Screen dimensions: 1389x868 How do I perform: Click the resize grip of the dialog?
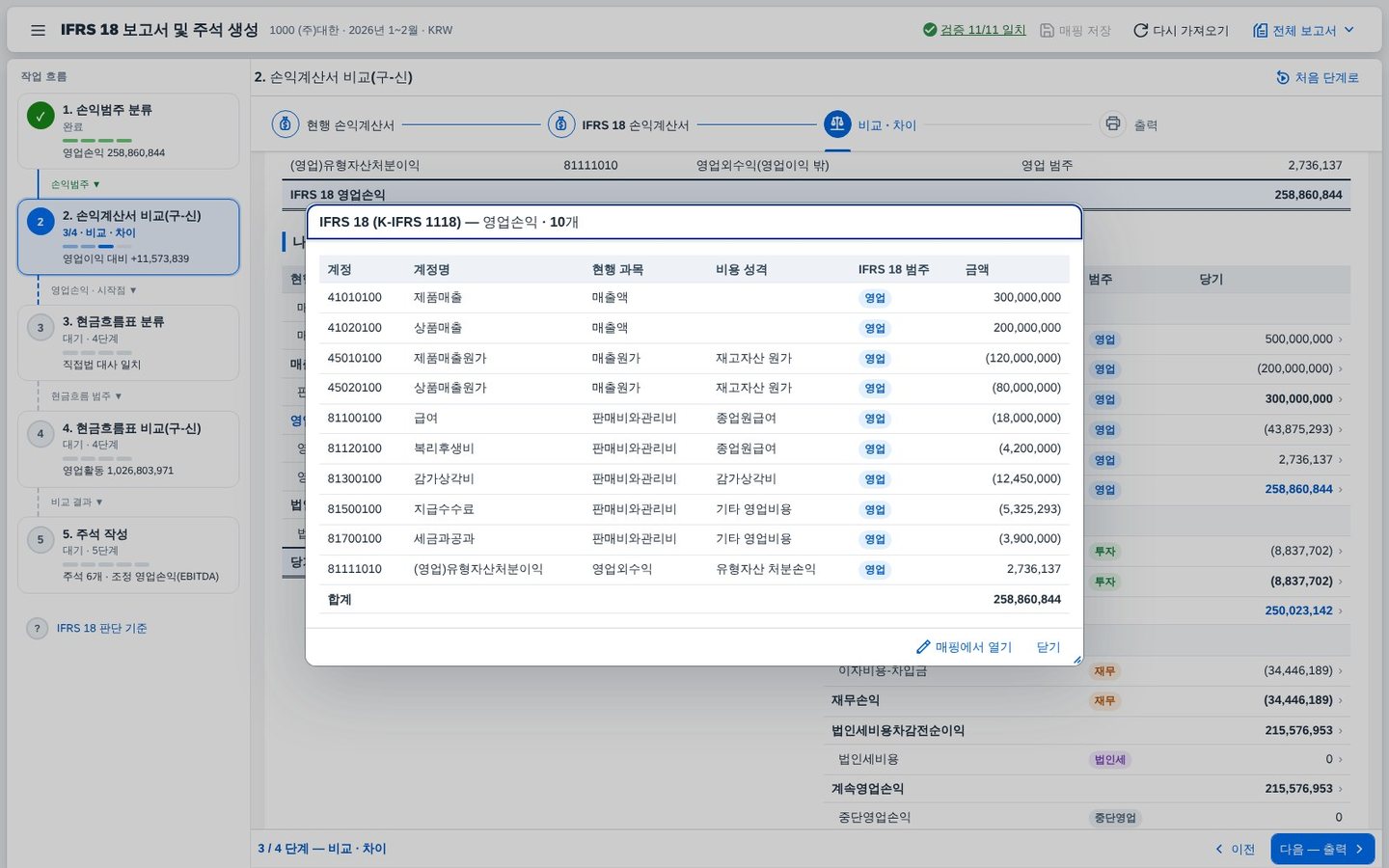(x=1077, y=660)
